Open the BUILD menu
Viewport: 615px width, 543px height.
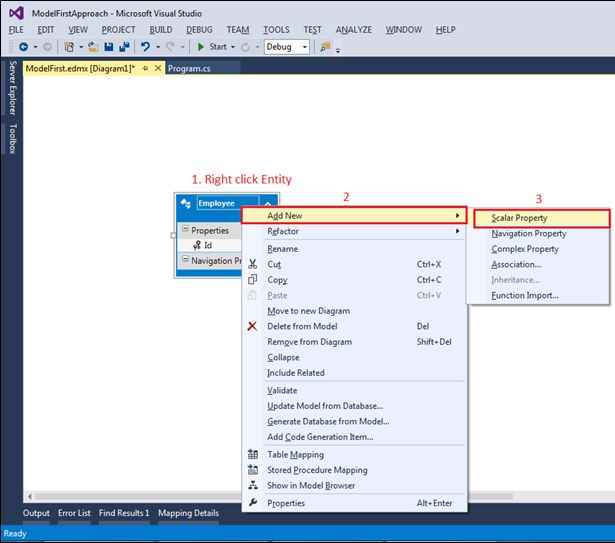(161, 30)
